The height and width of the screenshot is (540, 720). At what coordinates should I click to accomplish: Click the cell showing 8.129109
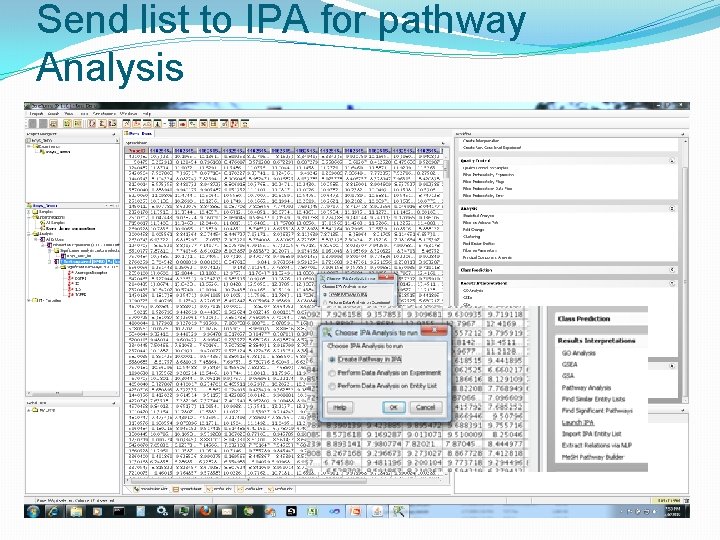pos(505,379)
